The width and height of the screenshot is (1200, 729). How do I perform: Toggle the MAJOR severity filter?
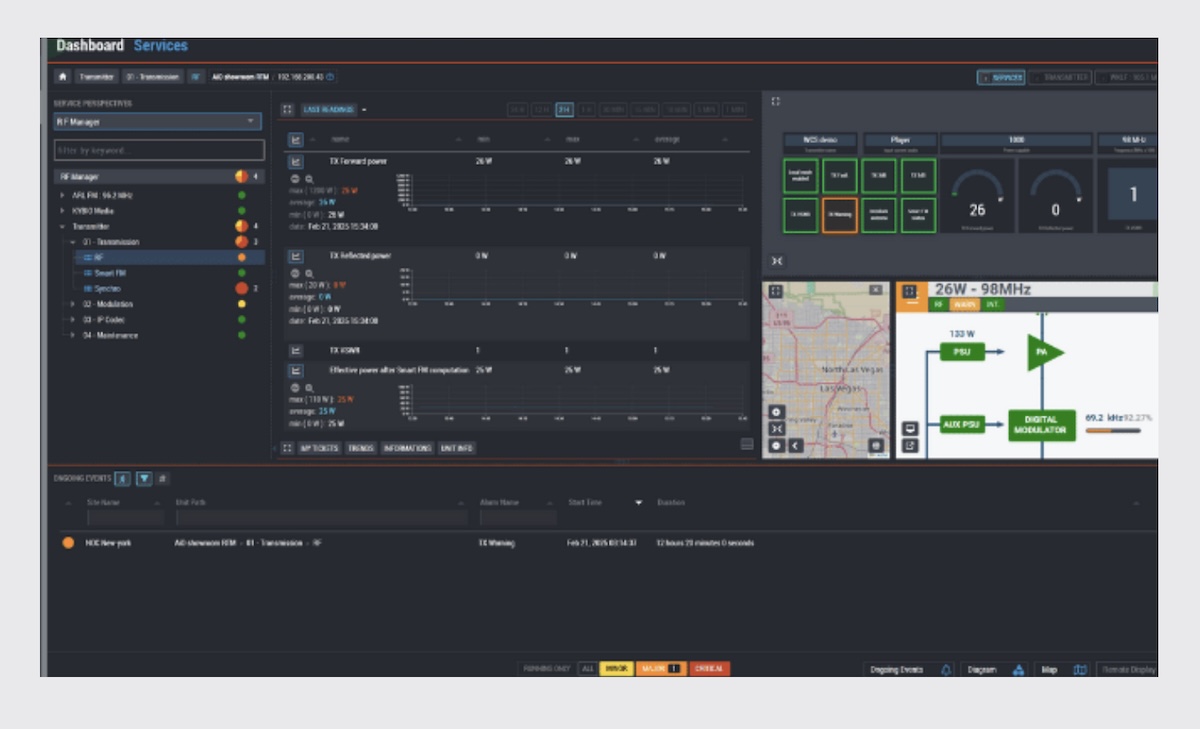660,668
